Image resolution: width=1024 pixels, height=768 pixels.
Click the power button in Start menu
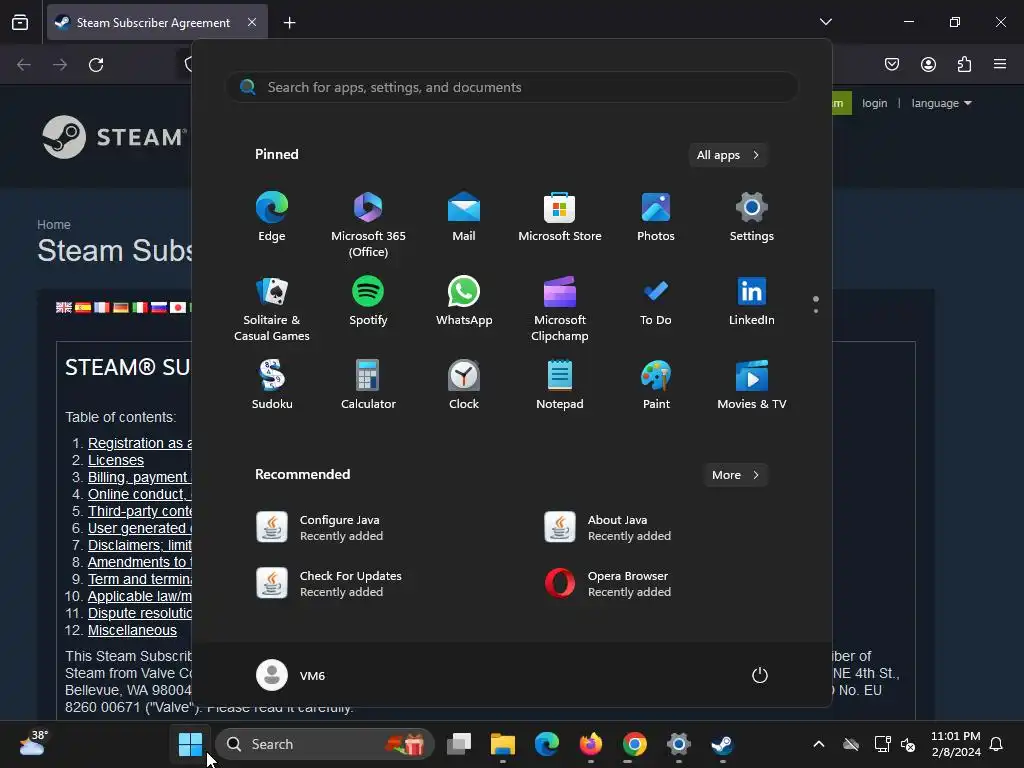tap(760, 675)
